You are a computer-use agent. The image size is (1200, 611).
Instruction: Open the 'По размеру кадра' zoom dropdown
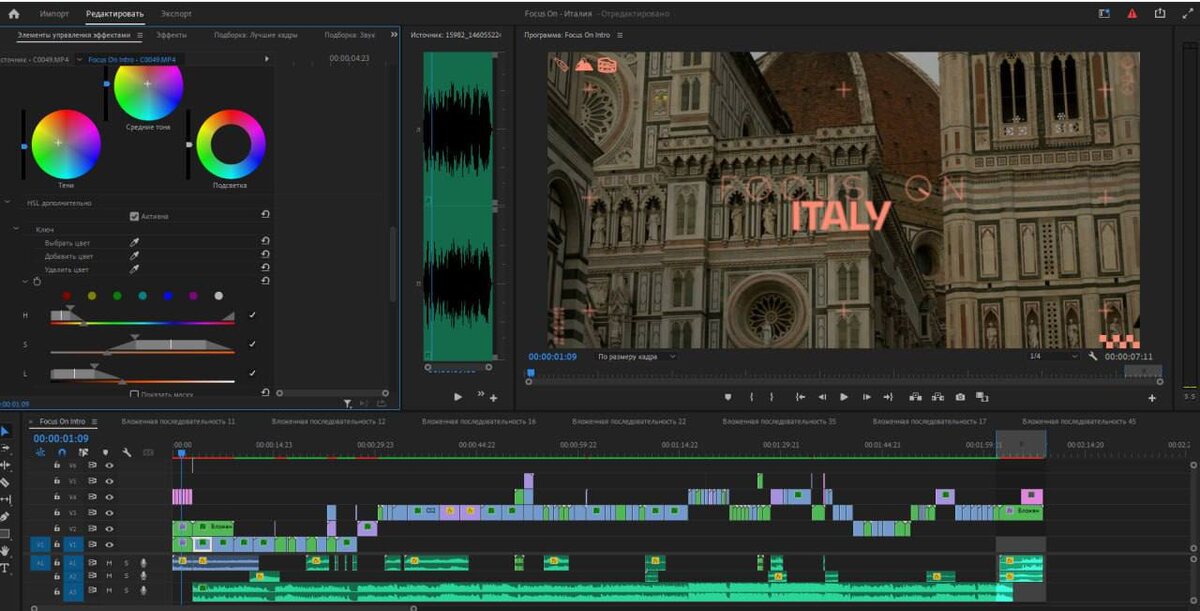pos(637,356)
